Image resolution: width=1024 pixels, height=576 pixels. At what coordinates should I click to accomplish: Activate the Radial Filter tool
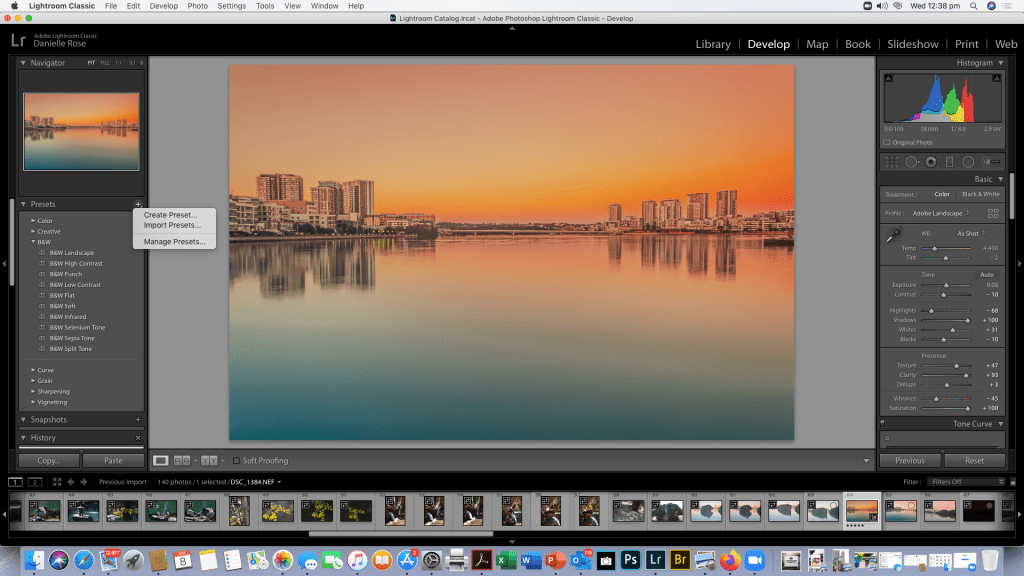[968, 162]
